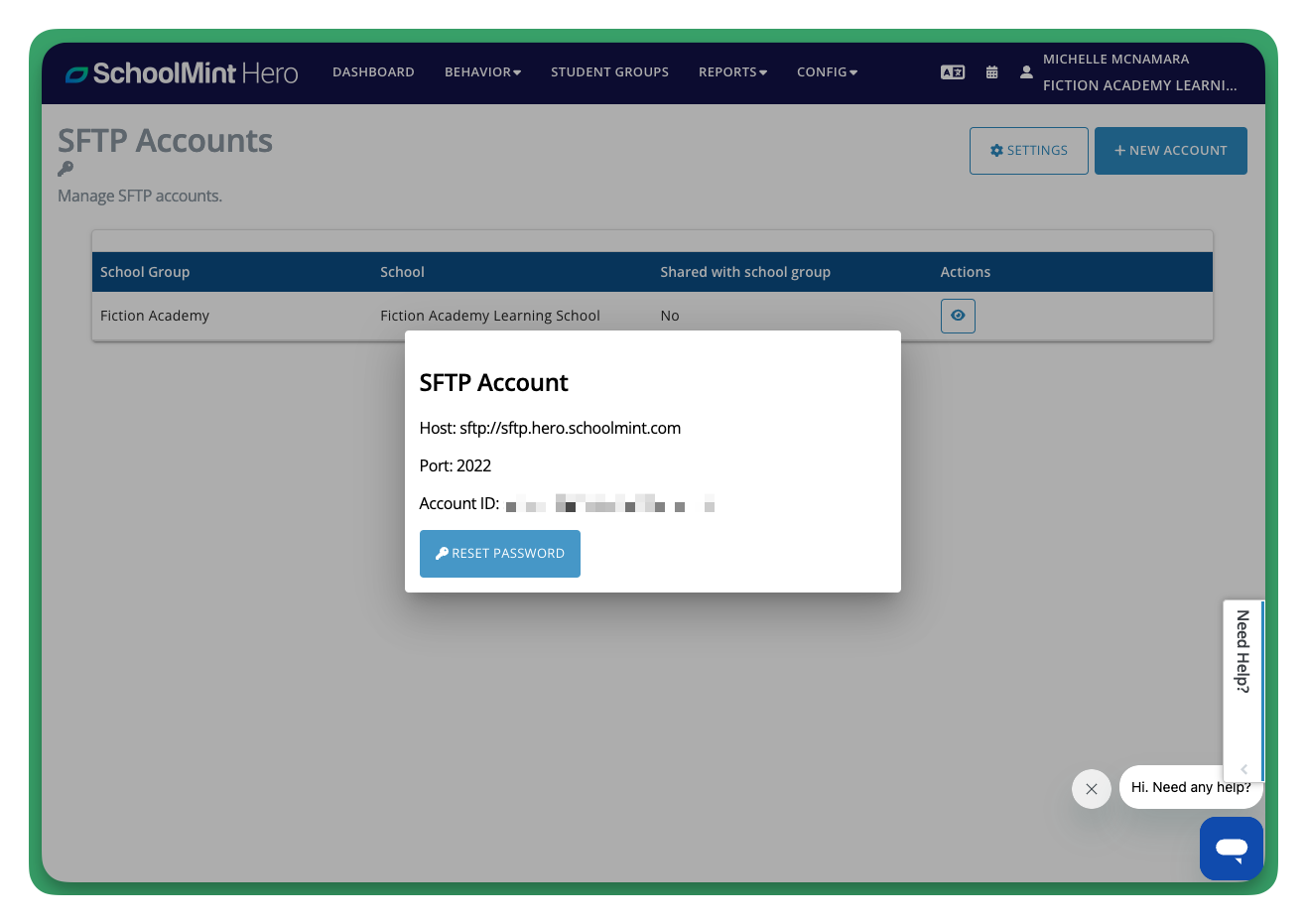Screen dimensions: 1307x924
Task: Click the blurred Account ID value
Action: click(x=610, y=503)
